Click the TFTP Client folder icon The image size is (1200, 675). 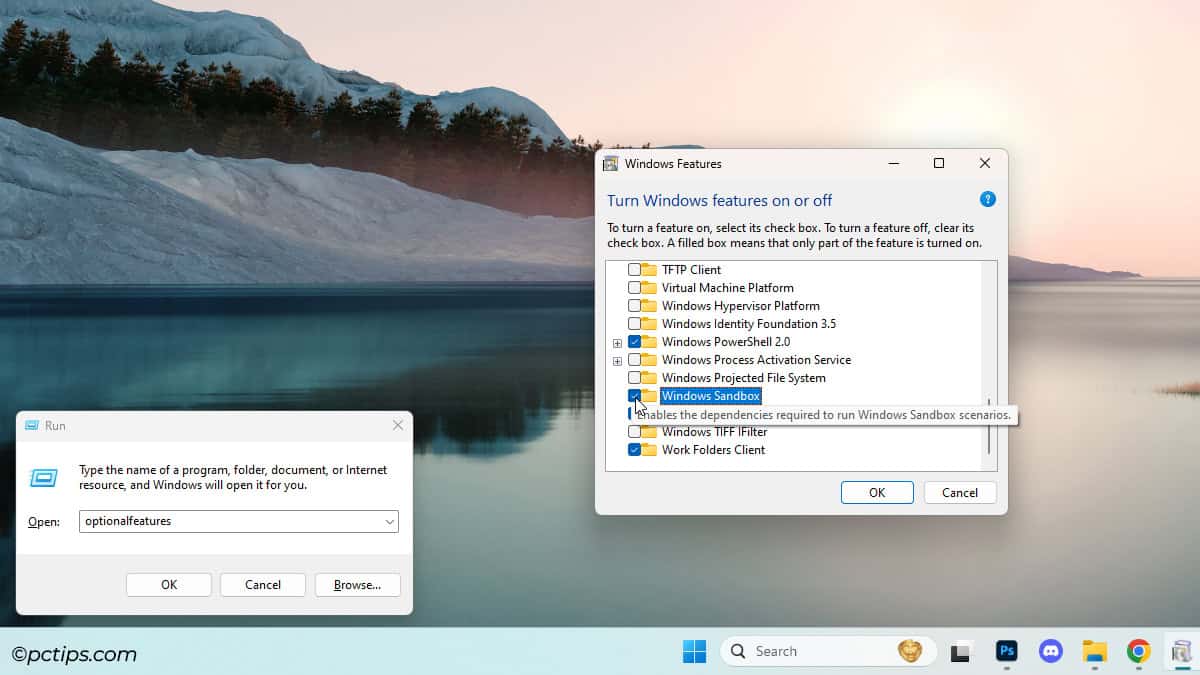pos(650,270)
